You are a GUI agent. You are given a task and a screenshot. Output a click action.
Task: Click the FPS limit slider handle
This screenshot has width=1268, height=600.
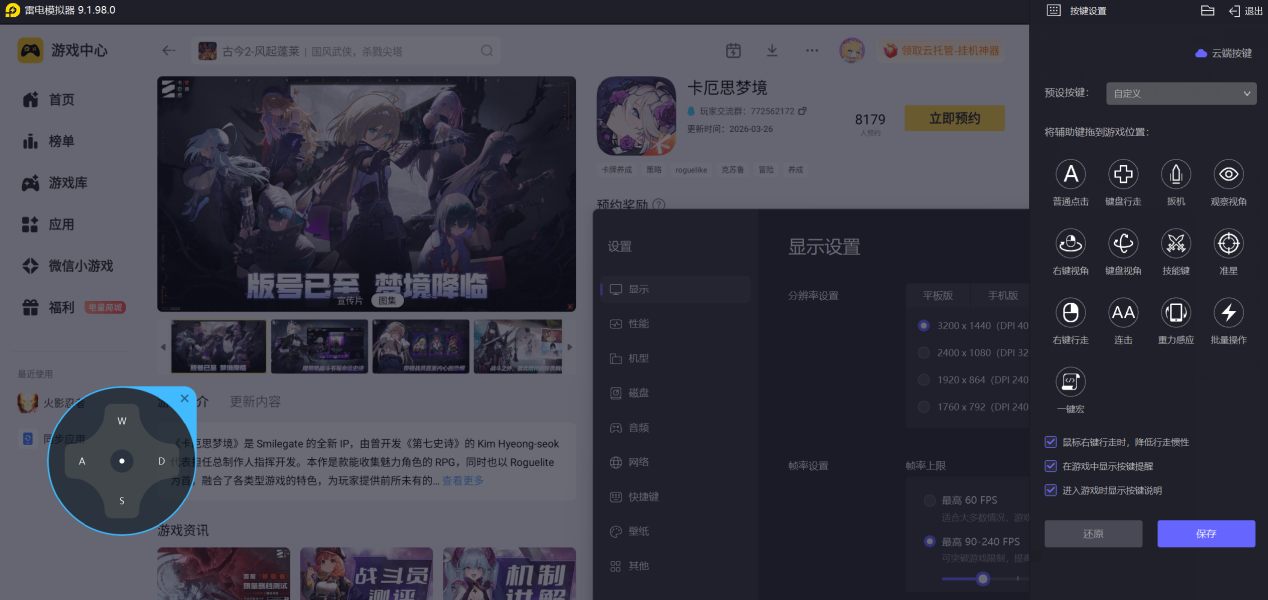click(x=983, y=578)
